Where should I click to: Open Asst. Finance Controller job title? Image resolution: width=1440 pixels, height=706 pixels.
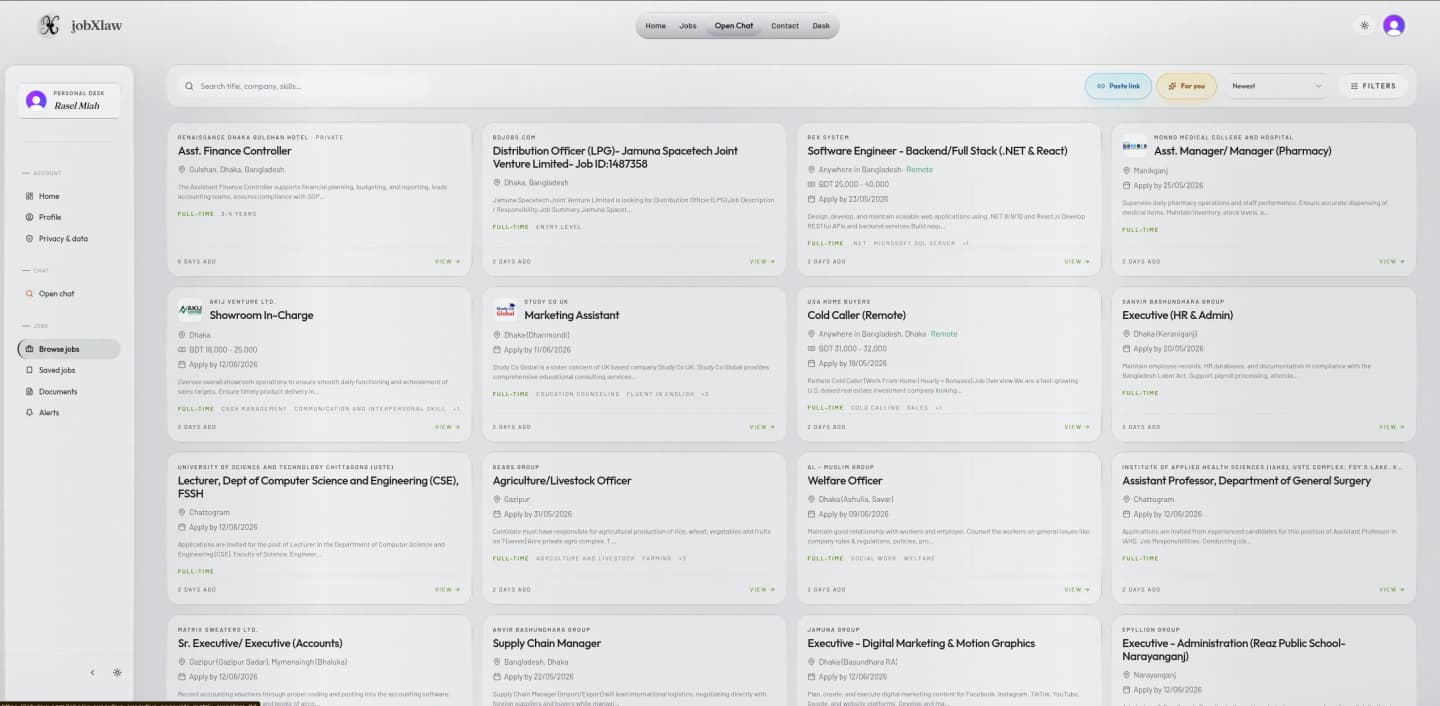pos(235,151)
